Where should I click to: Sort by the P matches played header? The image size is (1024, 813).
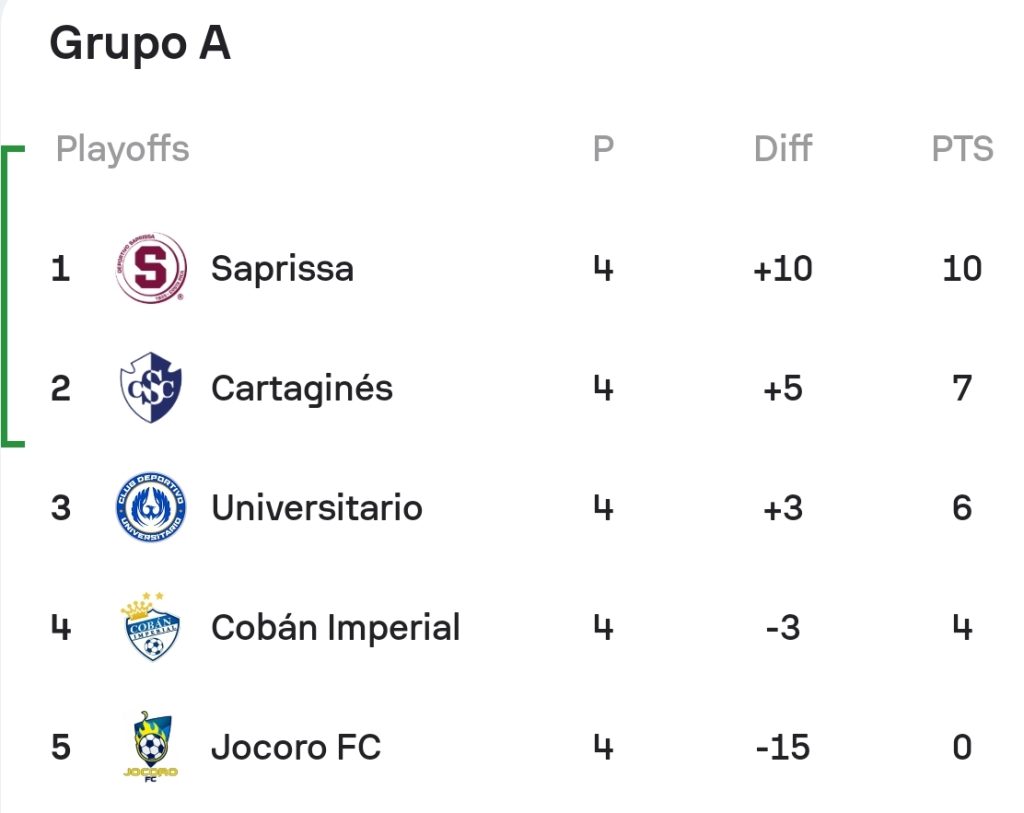[x=603, y=149]
